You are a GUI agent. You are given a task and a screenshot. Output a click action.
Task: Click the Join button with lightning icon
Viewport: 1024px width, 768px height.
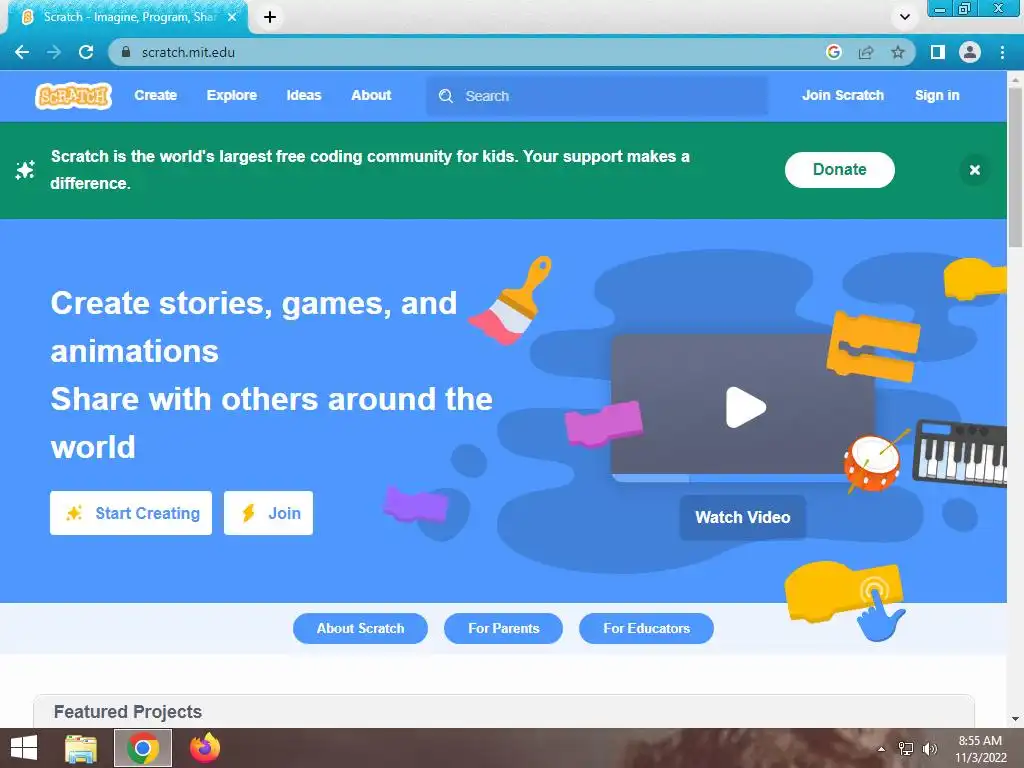268,513
